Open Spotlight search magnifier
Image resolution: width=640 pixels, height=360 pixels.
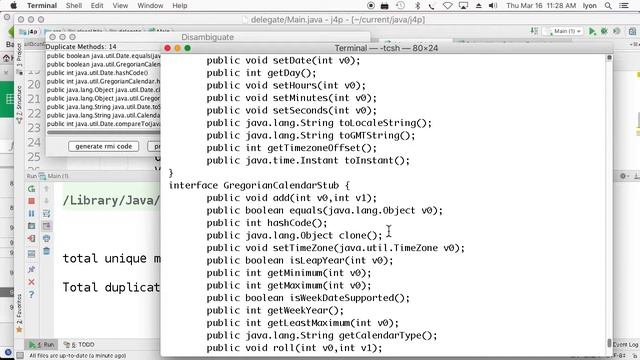(608, 6)
